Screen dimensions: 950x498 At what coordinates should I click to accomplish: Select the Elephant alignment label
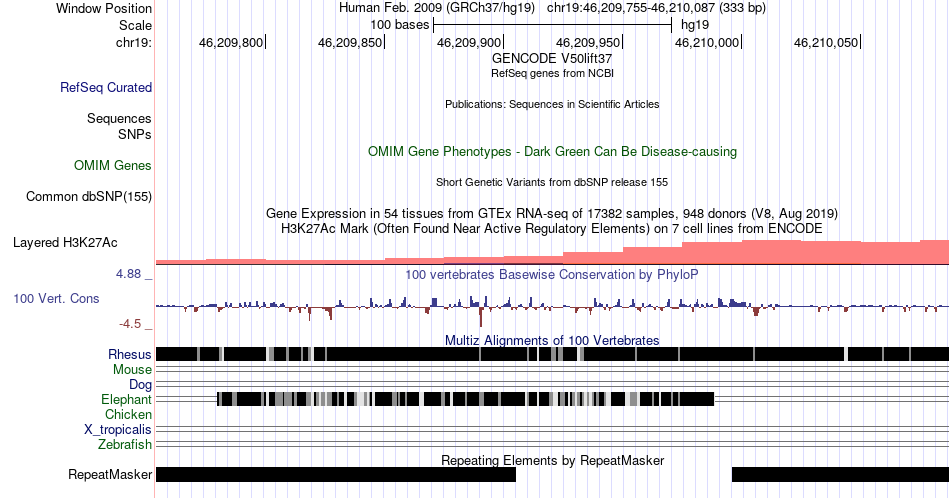(x=126, y=399)
